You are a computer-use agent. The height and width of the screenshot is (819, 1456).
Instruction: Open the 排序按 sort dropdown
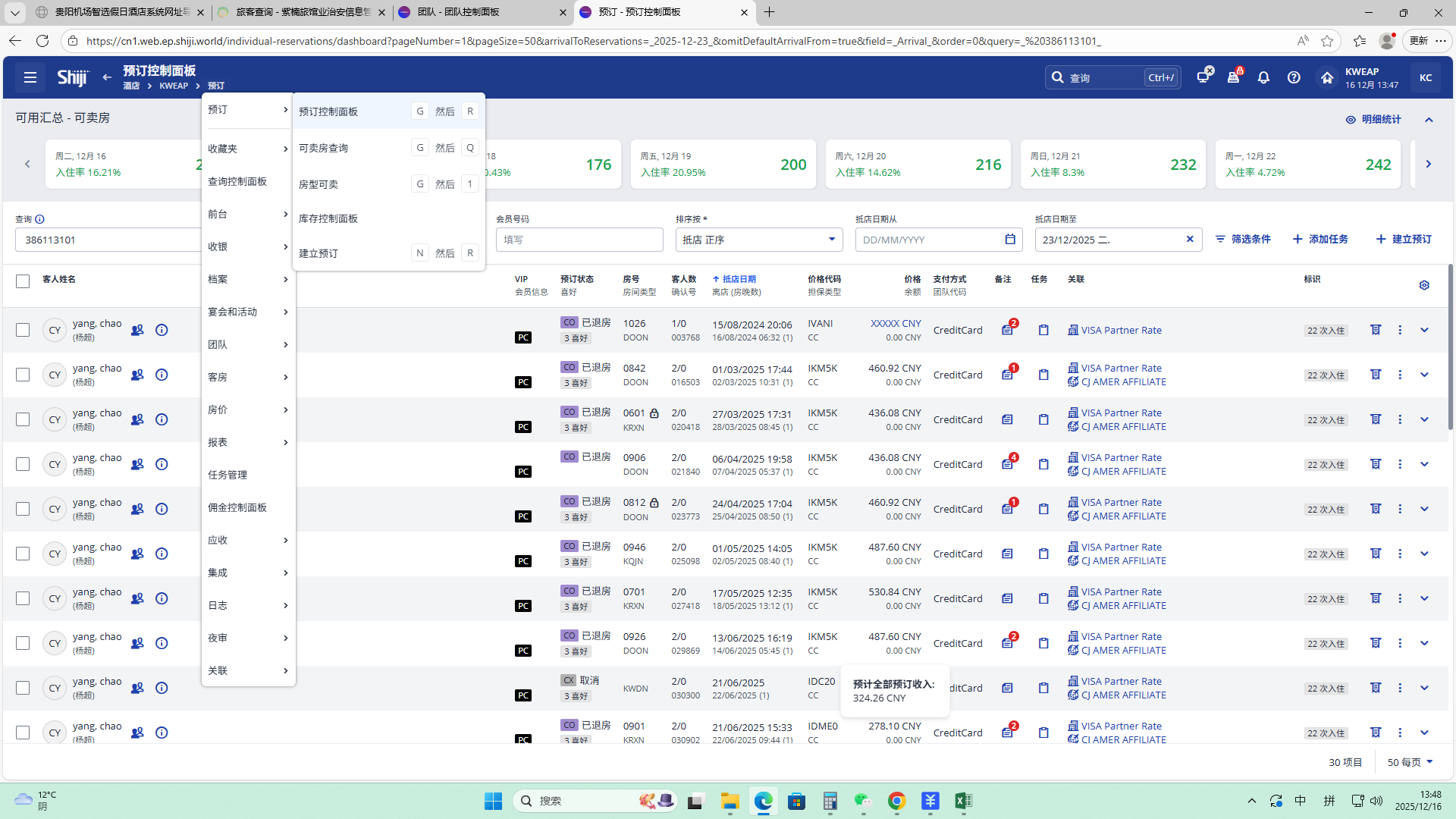pyautogui.click(x=758, y=240)
